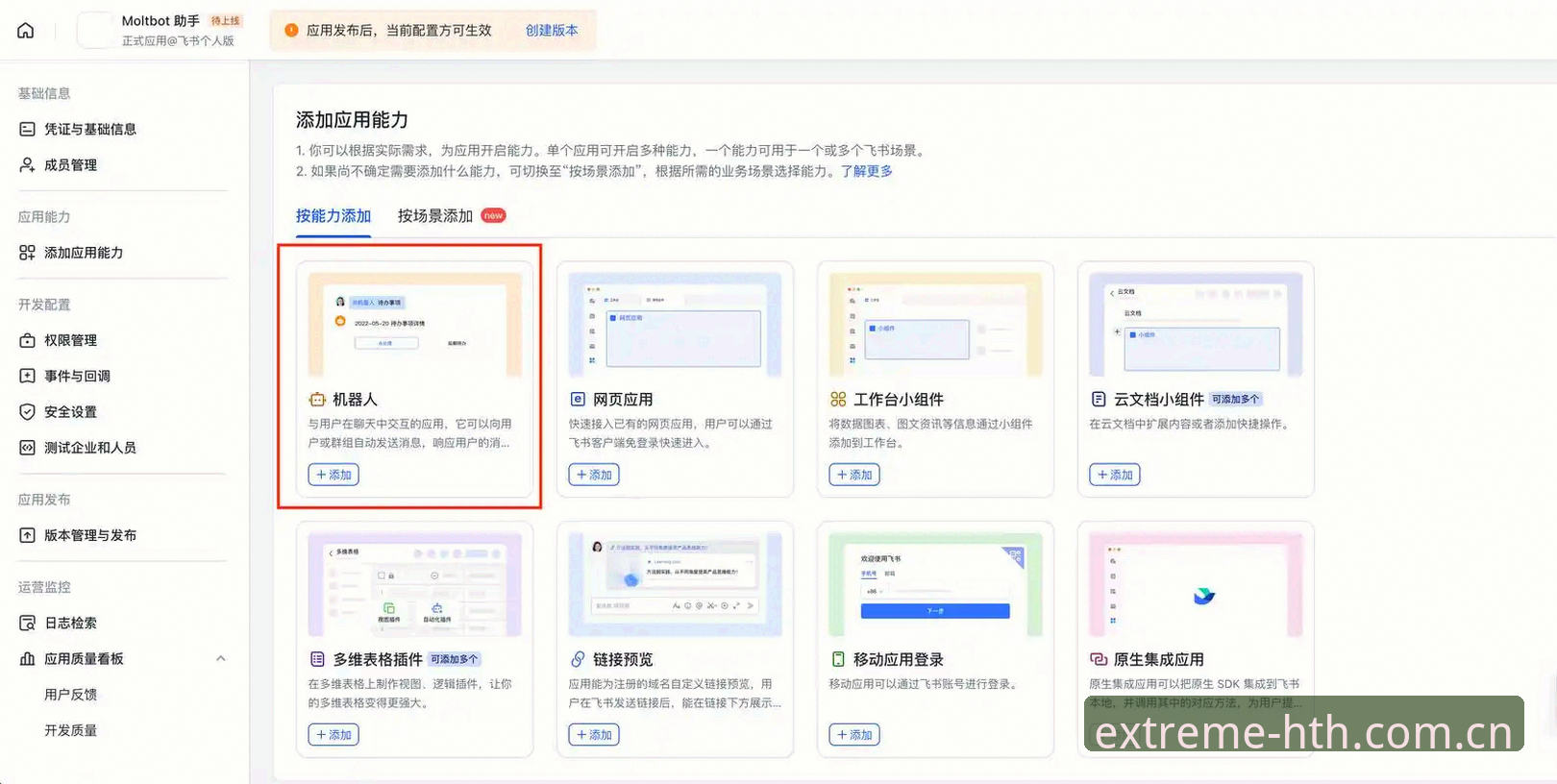Click the 安全设置 shield icon
This screenshot has width=1557, height=784.
pyautogui.click(x=27, y=411)
